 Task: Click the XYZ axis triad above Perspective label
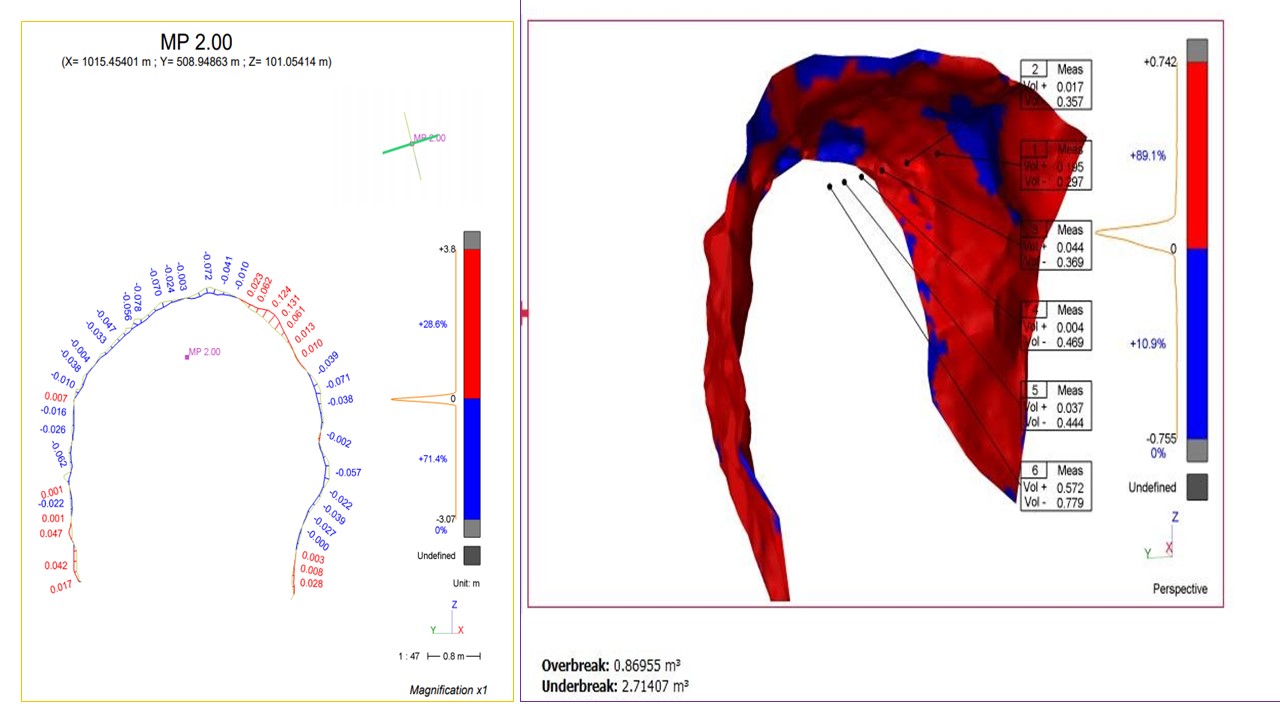tap(1161, 536)
